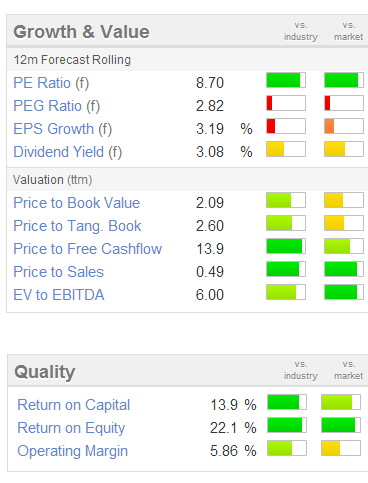This screenshot has width=368, height=483.
Task: Click Operating Margin vs. market yellow bar
Action: tap(341, 448)
